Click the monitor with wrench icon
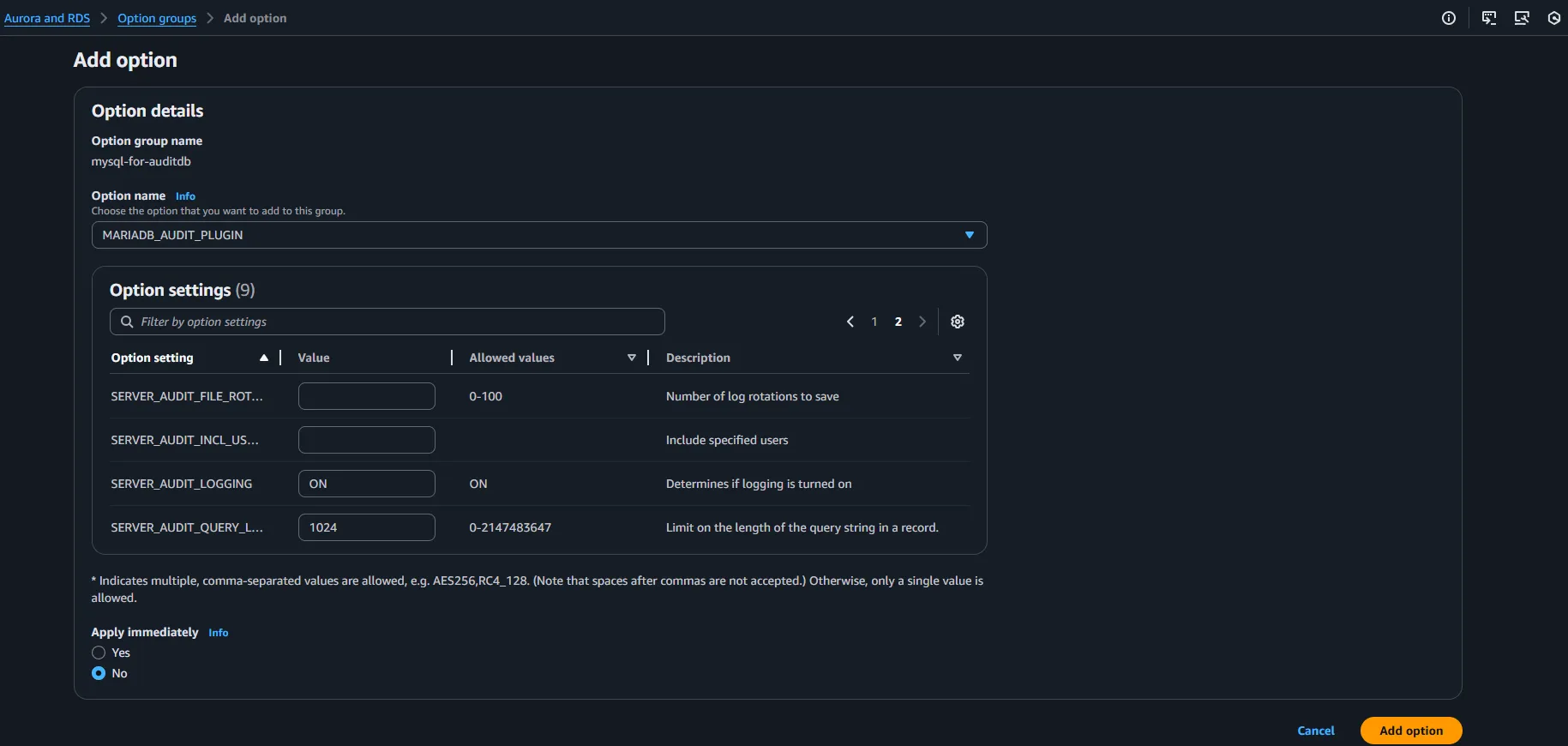This screenshot has width=1568, height=746. pyautogui.click(x=1522, y=18)
